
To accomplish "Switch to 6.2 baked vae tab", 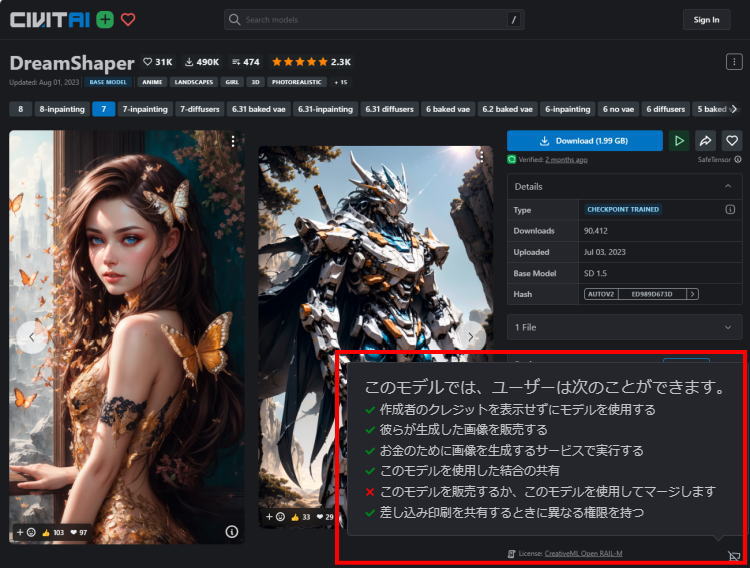I will tap(507, 109).
